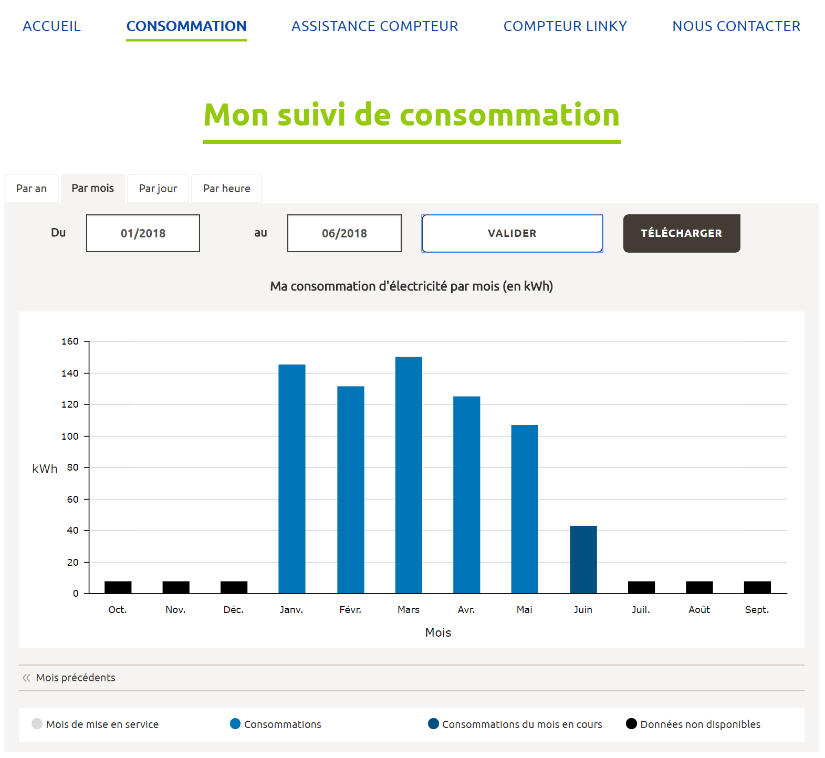The height and width of the screenshot is (758, 825).
Task: Click the VALIDER button
Action: tap(511, 232)
